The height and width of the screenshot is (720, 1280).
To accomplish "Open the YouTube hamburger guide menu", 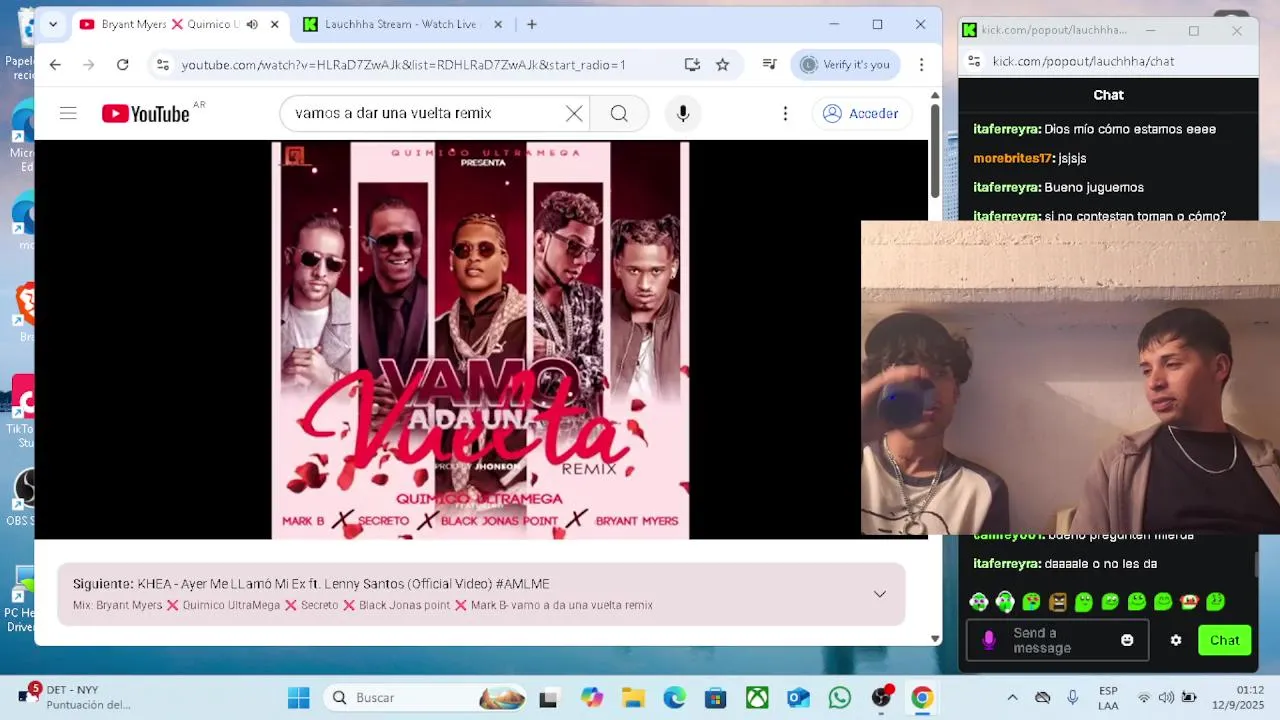I will (68, 113).
